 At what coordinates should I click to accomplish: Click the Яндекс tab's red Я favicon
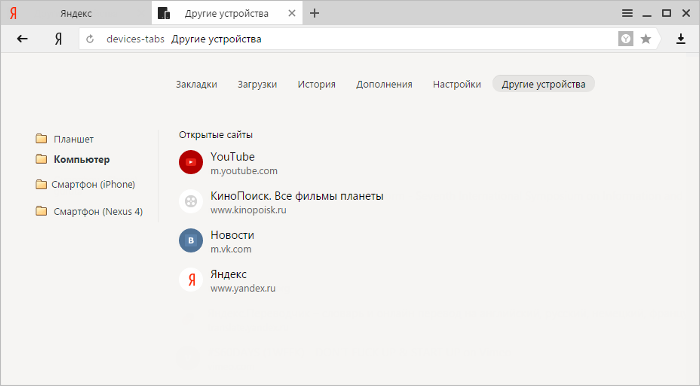click(x=13, y=13)
